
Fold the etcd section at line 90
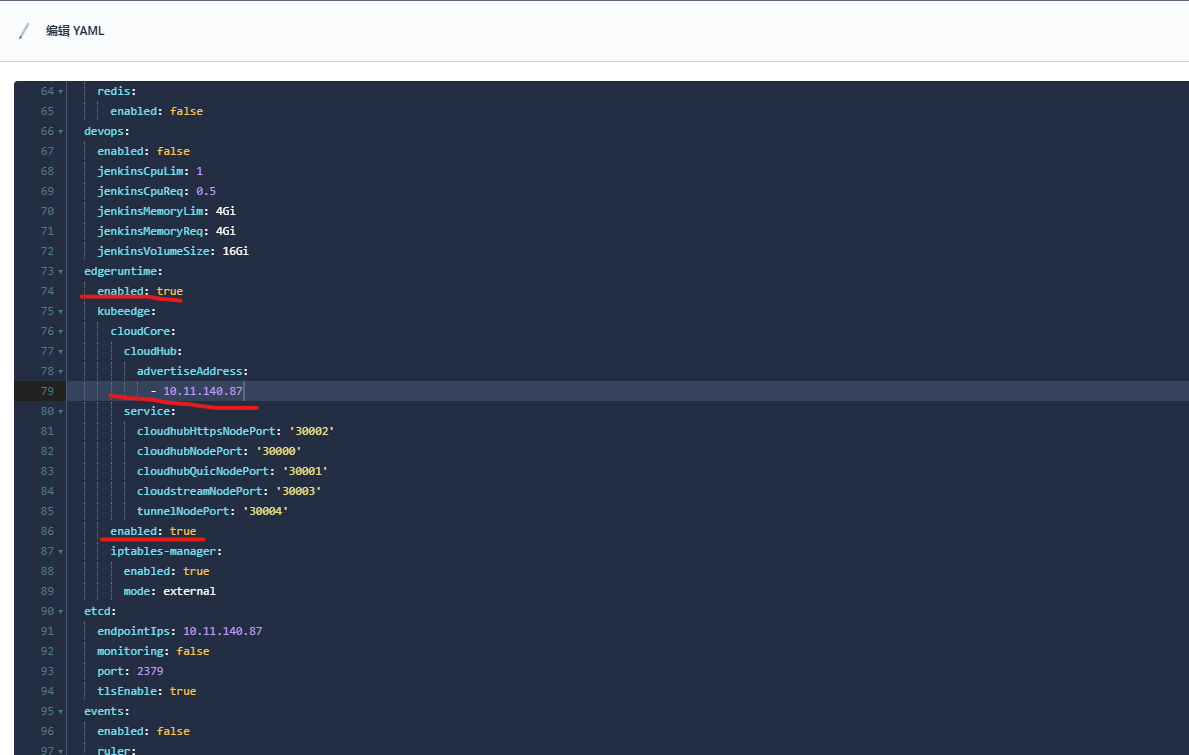coord(60,612)
